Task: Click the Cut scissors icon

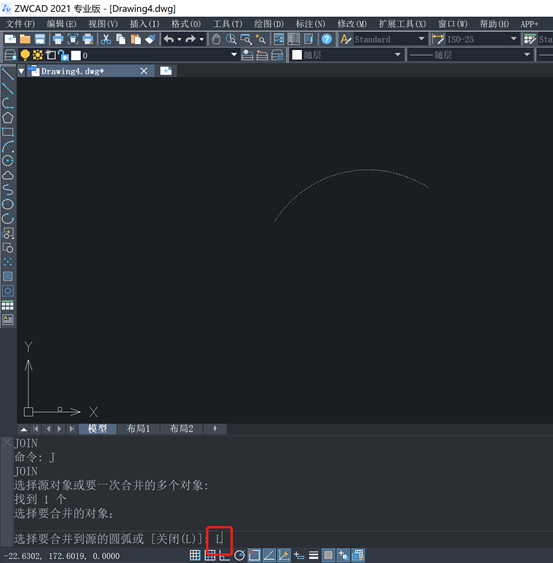Action: coord(106,39)
